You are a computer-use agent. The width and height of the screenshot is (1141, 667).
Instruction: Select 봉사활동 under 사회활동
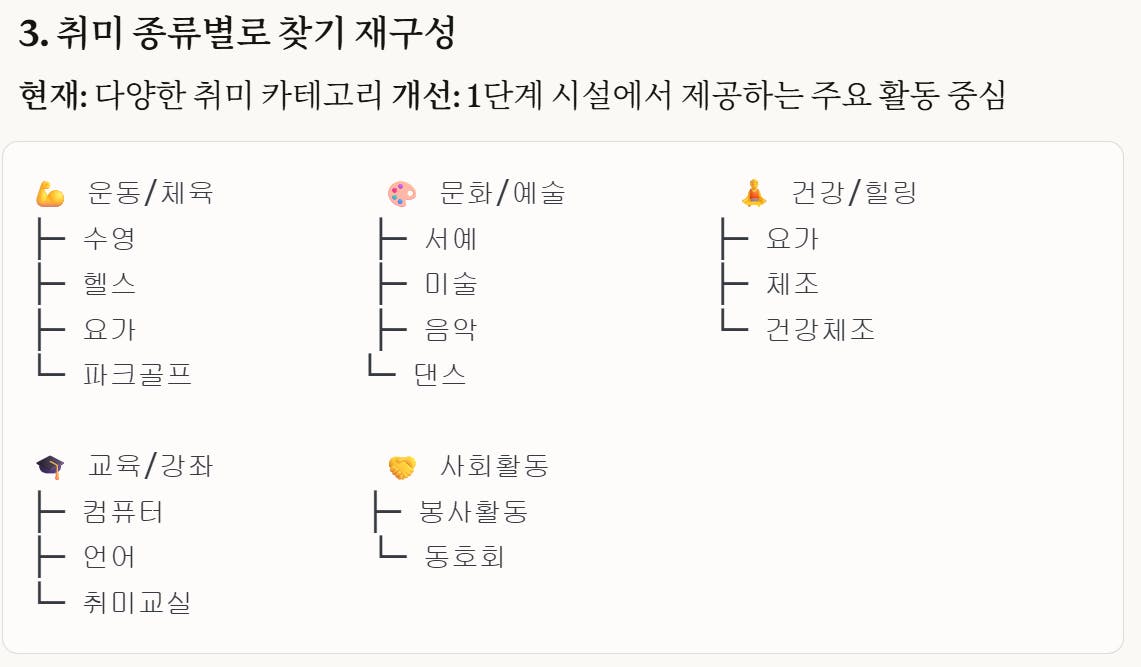coord(473,512)
